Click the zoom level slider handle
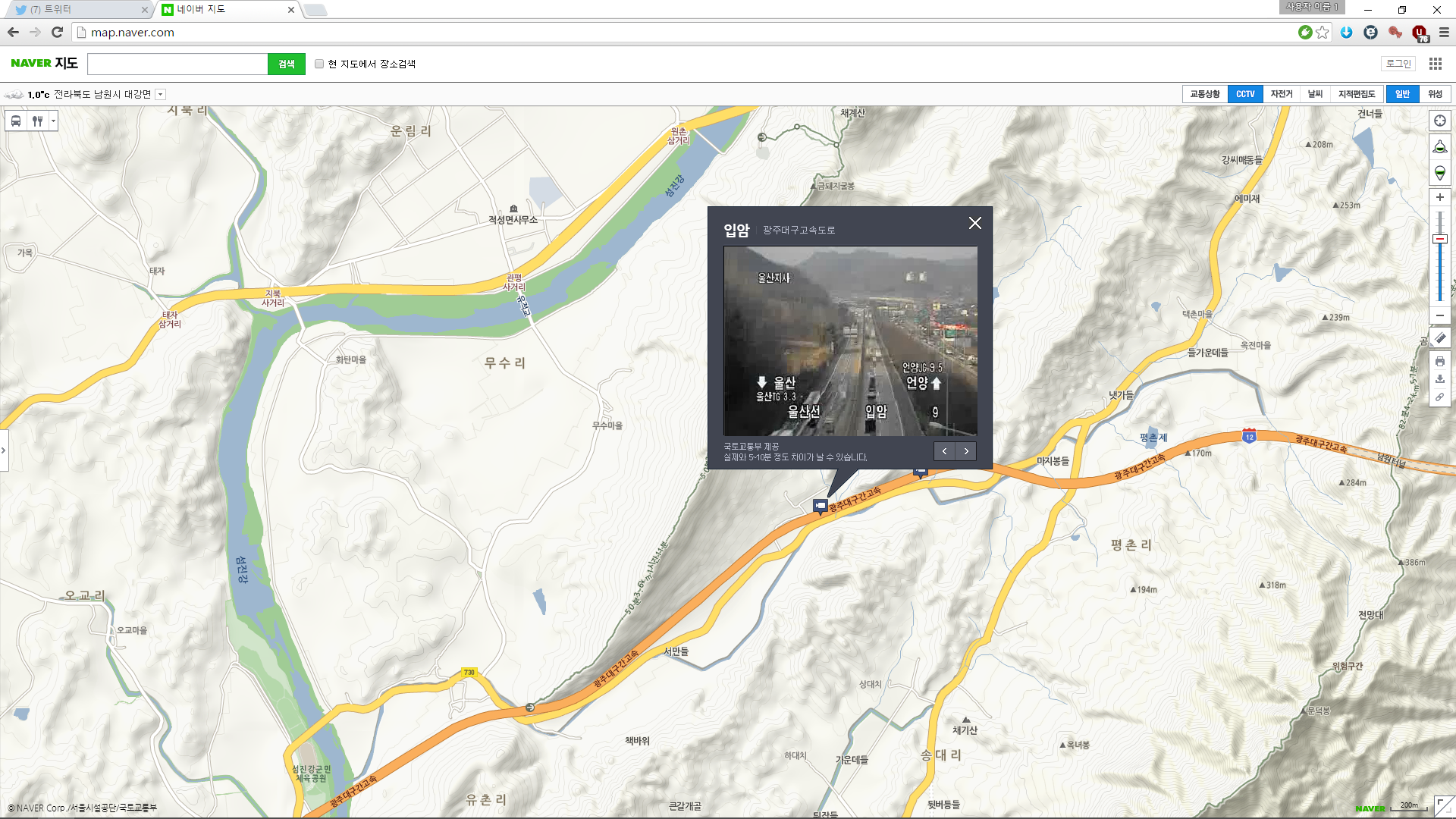This screenshot has height=819, width=1456. tap(1439, 239)
